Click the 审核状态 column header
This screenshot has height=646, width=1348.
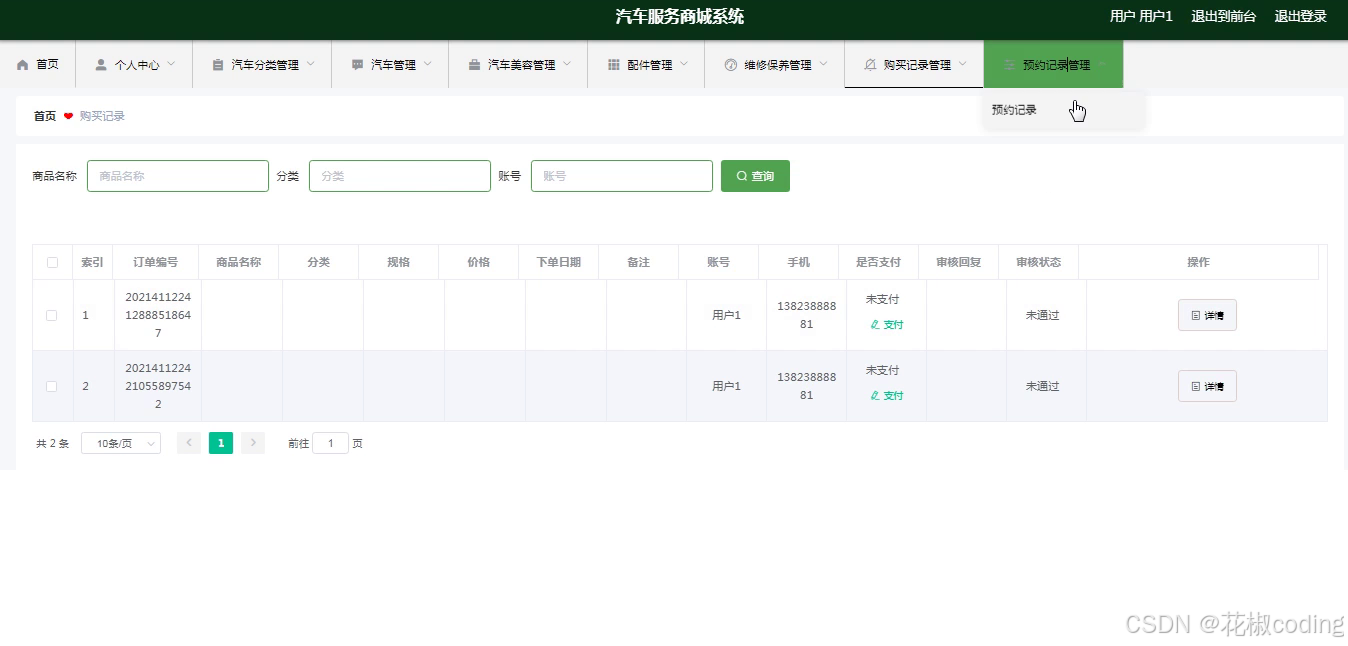(1038, 262)
